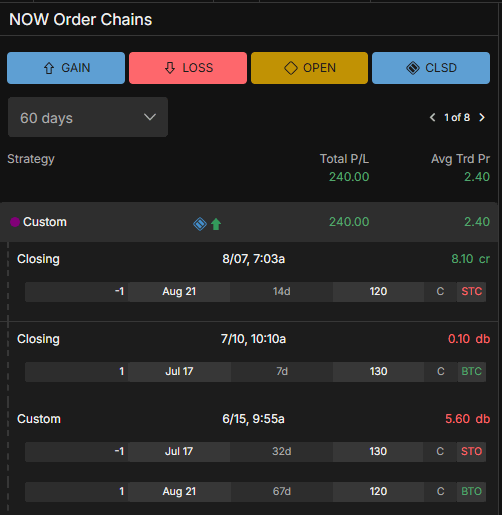Go to previous page of chains
Viewport: 502px width, 515px height.
click(x=432, y=117)
